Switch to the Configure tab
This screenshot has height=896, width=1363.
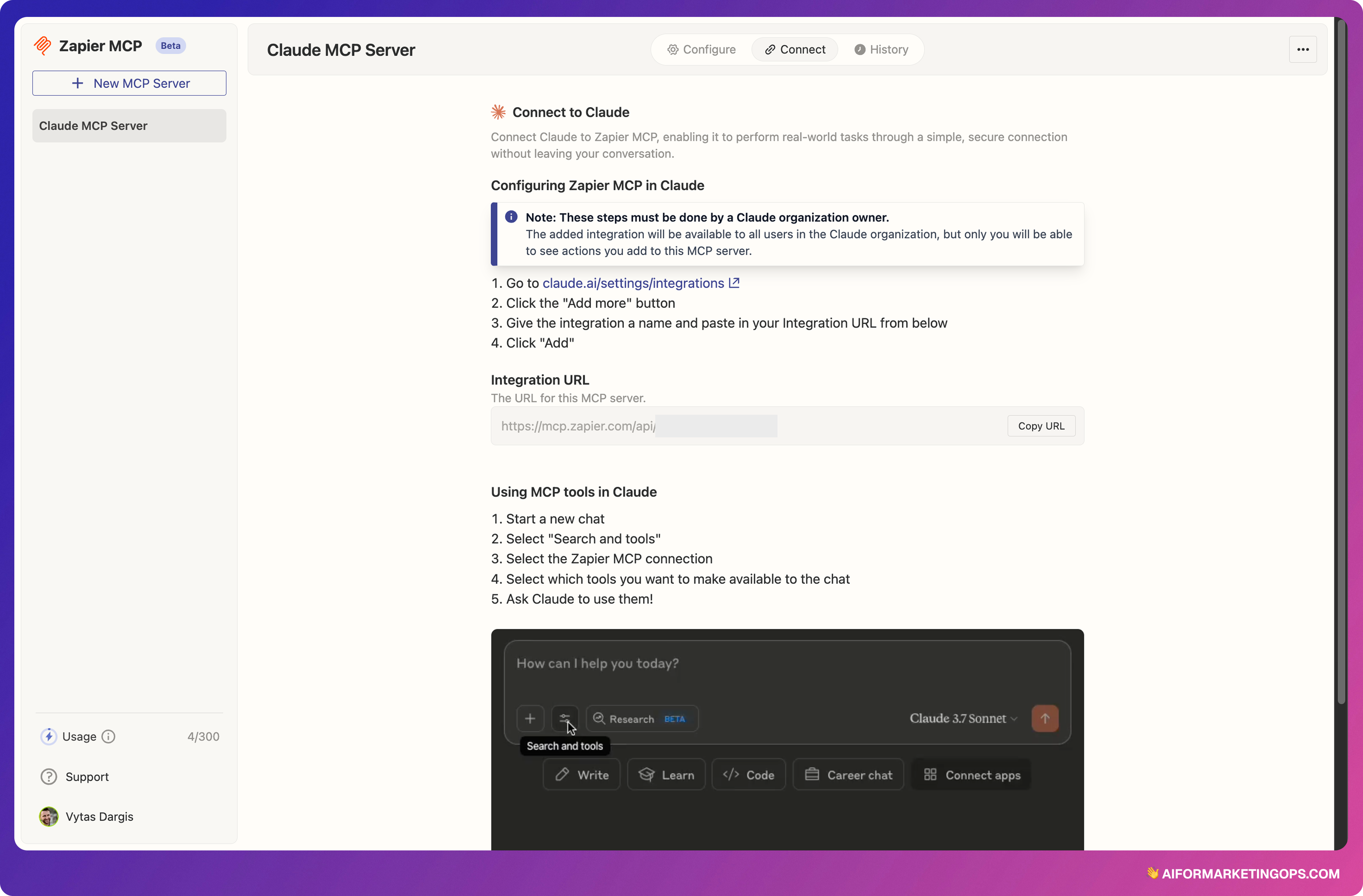click(x=701, y=49)
